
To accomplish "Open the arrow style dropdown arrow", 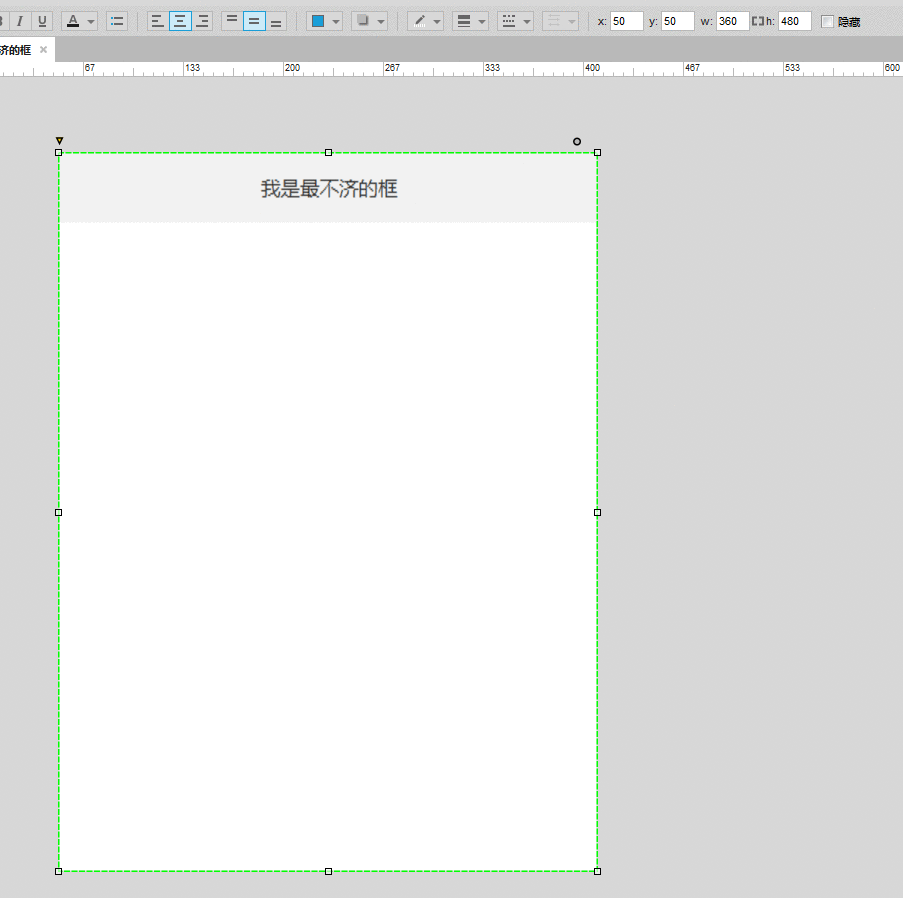I will 572,22.
